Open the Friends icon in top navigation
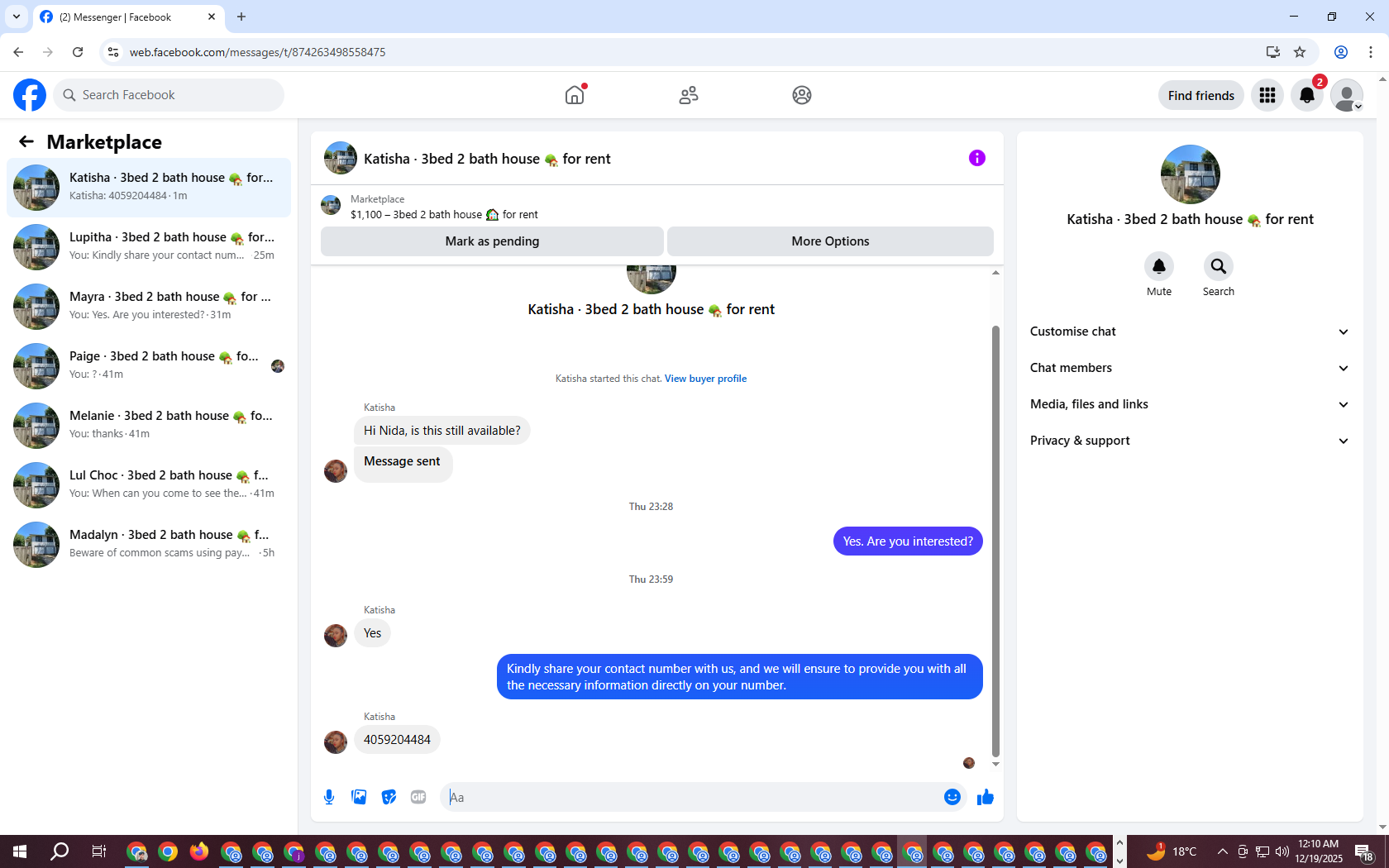 [688, 95]
